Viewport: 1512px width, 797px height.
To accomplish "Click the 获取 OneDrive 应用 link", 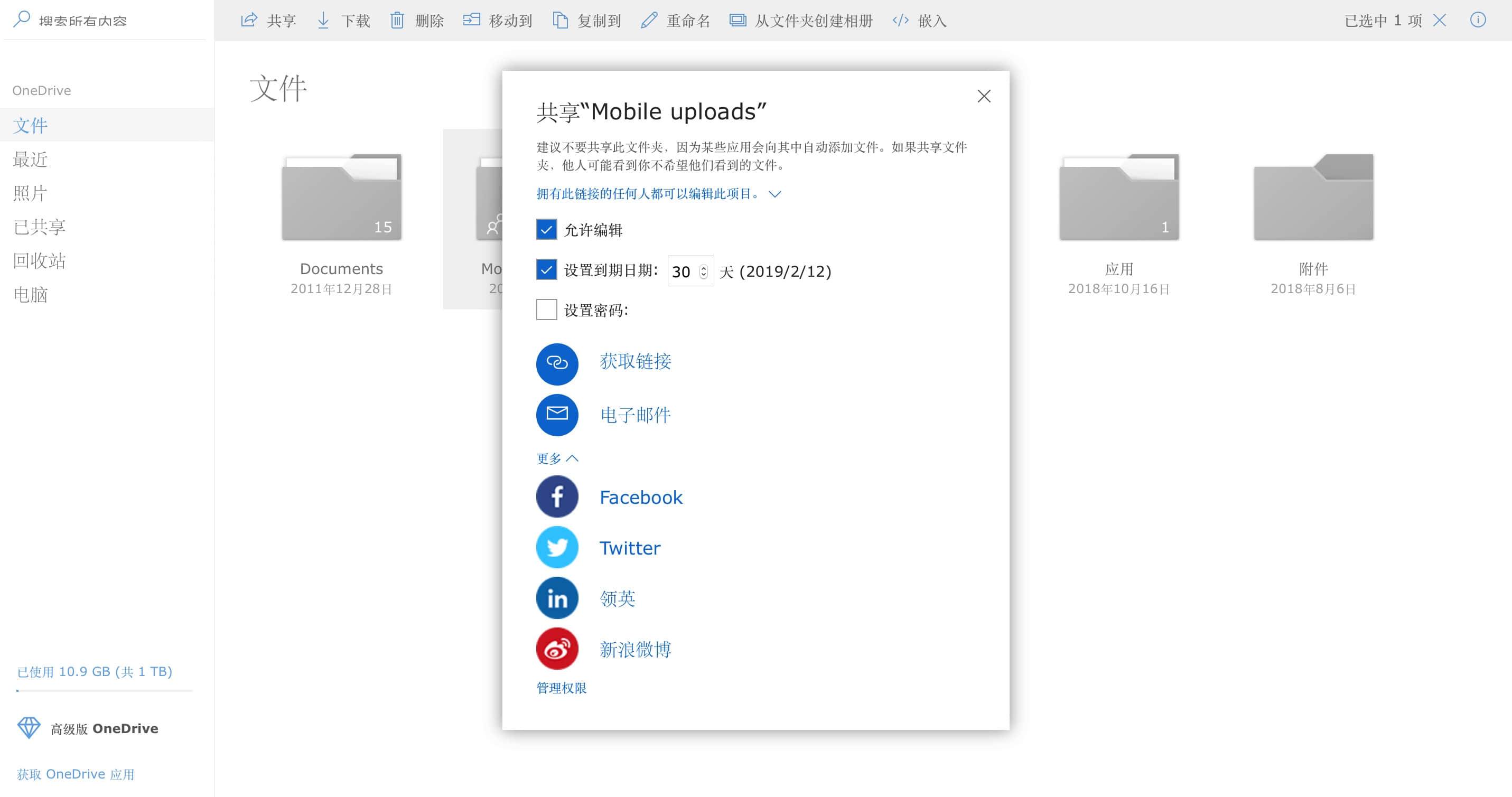I will tap(76, 774).
